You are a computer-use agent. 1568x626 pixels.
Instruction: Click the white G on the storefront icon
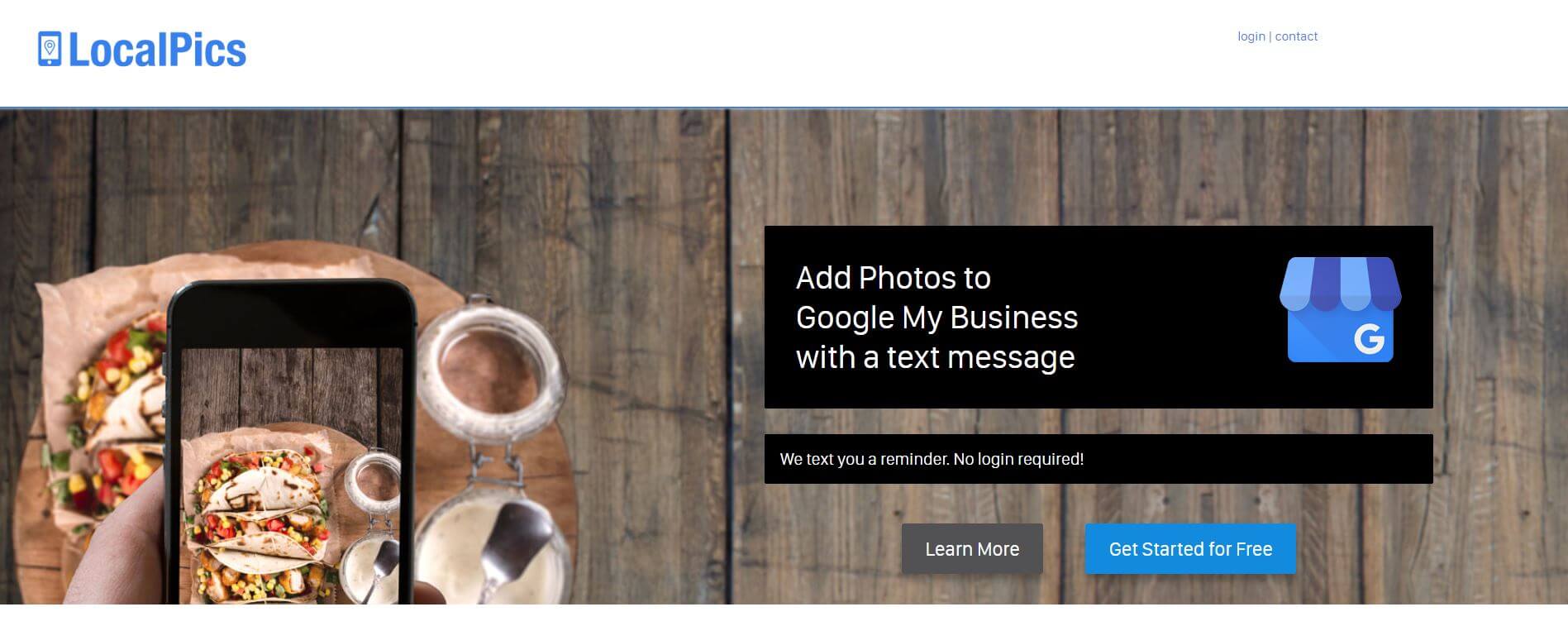[1369, 339]
